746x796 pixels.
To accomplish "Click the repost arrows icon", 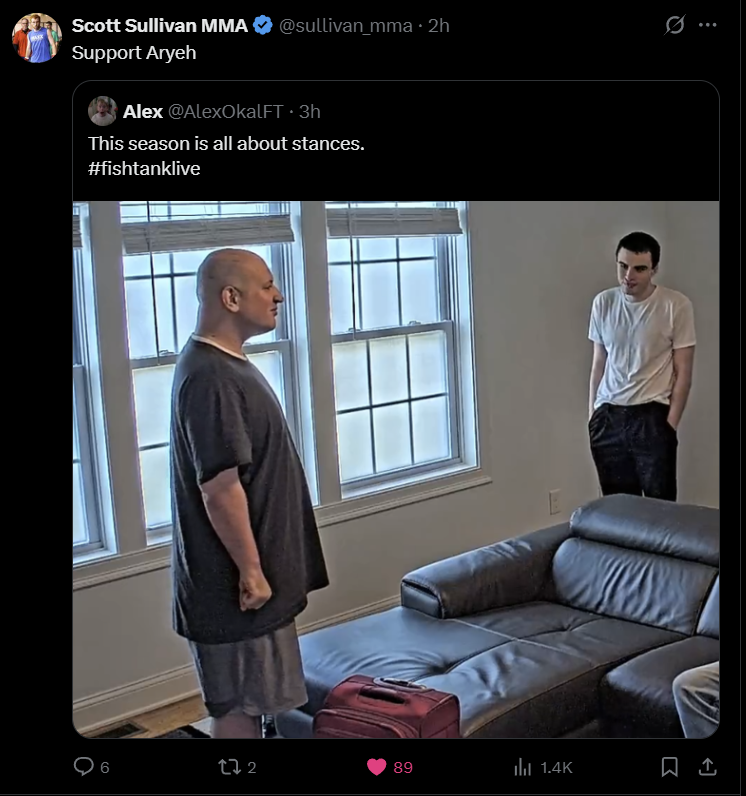I will pos(229,767).
